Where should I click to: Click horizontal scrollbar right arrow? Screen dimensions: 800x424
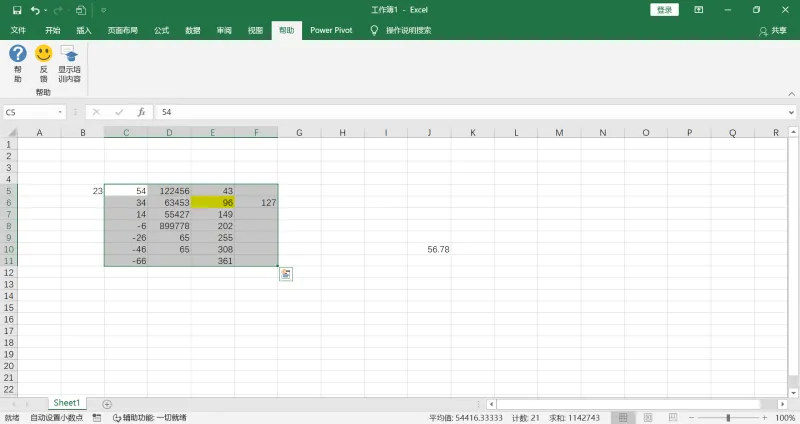(783, 404)
